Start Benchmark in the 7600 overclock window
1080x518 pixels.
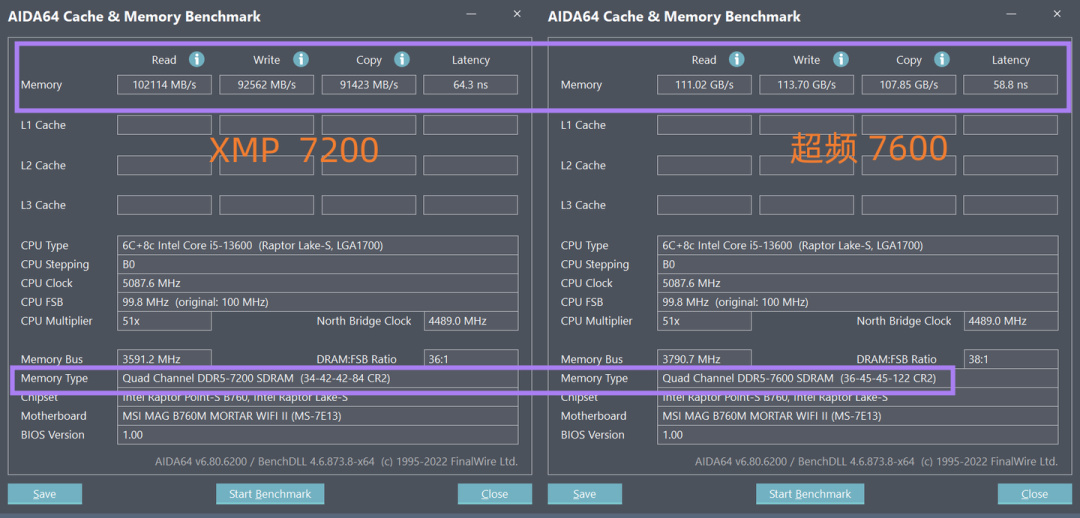[x=810, y=494]
